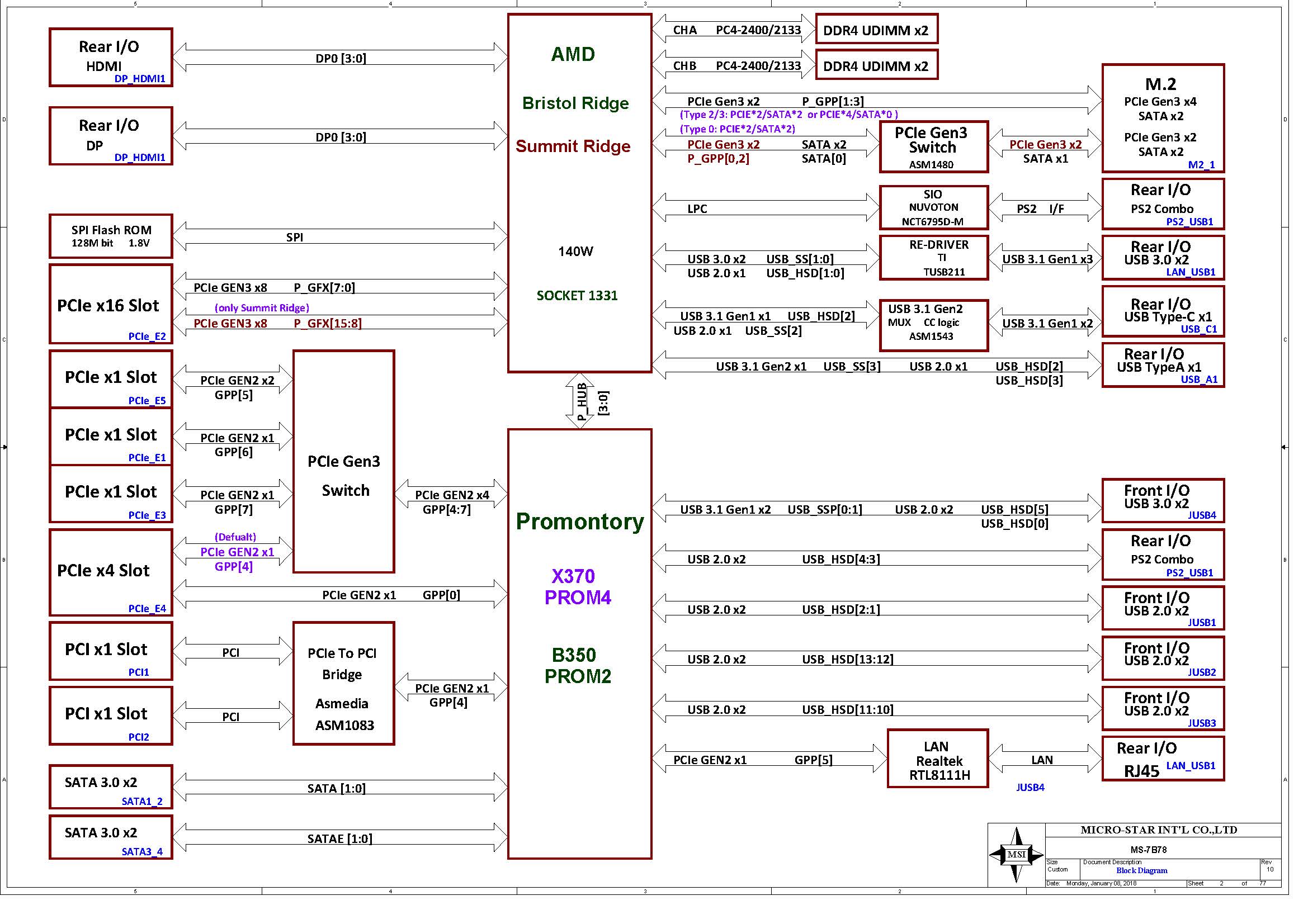
Task: Select the ASM1480 PCIe Gen3 Switch block
Action: [933, 147]
